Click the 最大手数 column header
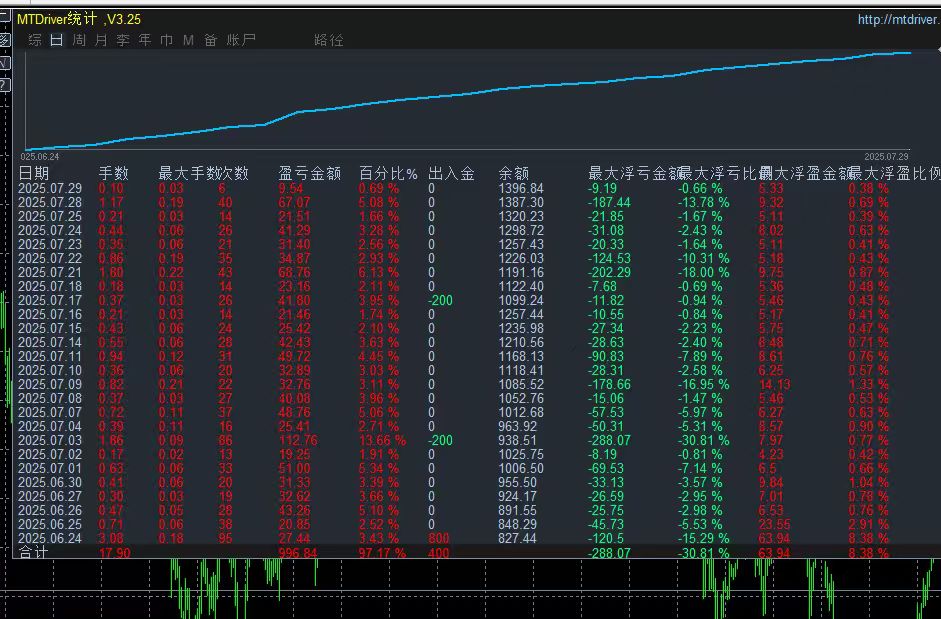 [x=189, y=174]
